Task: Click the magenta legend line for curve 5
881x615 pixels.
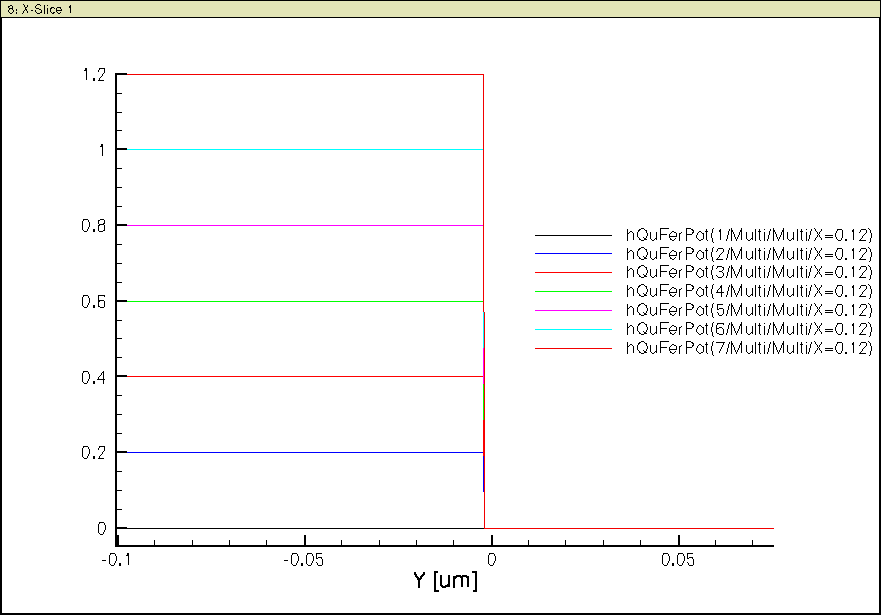Action: pyautogui.click(x=573, y=311)
